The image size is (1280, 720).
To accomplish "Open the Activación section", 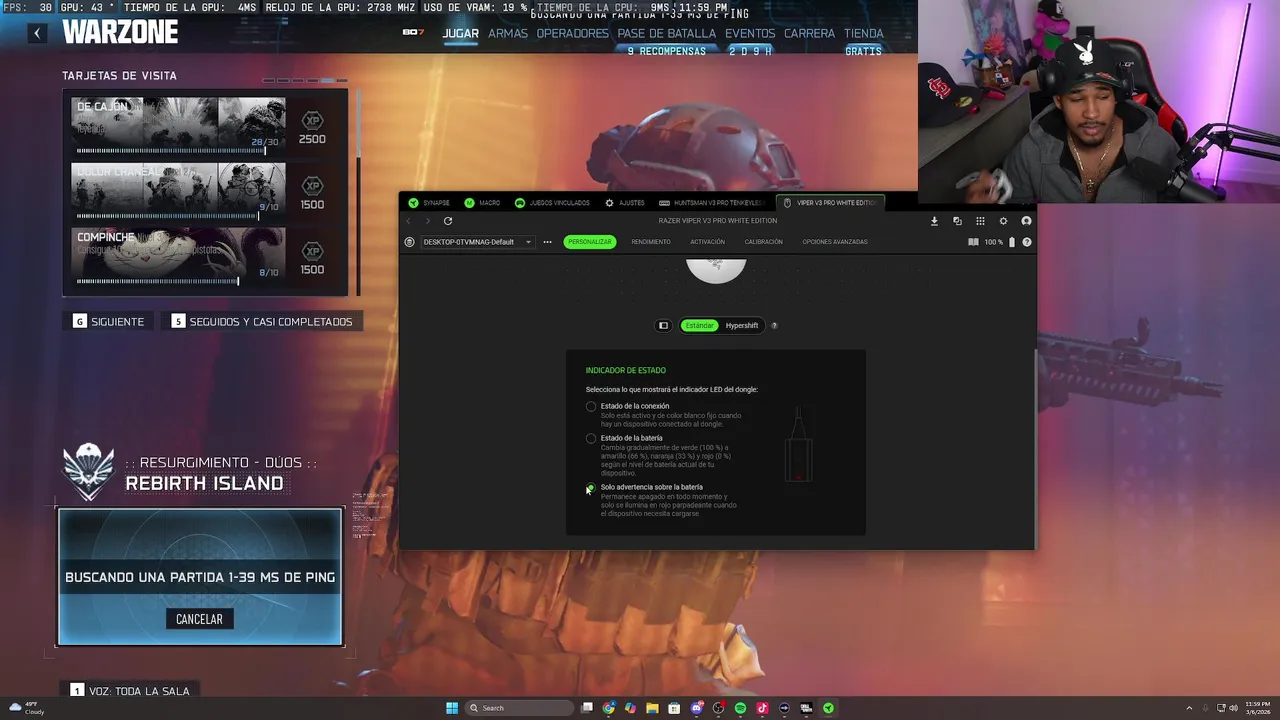I will pyautogui.click(x=707, y=242).
